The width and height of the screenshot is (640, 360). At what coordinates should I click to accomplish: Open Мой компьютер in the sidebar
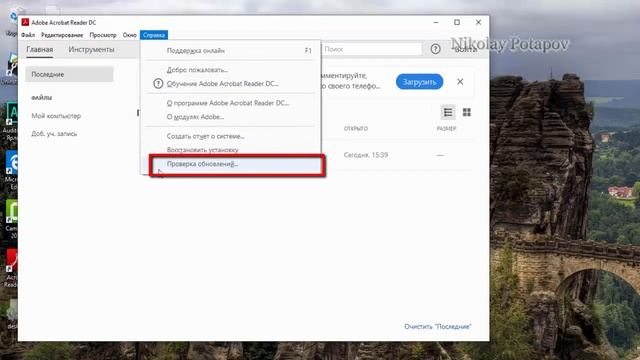click(56, 116)
